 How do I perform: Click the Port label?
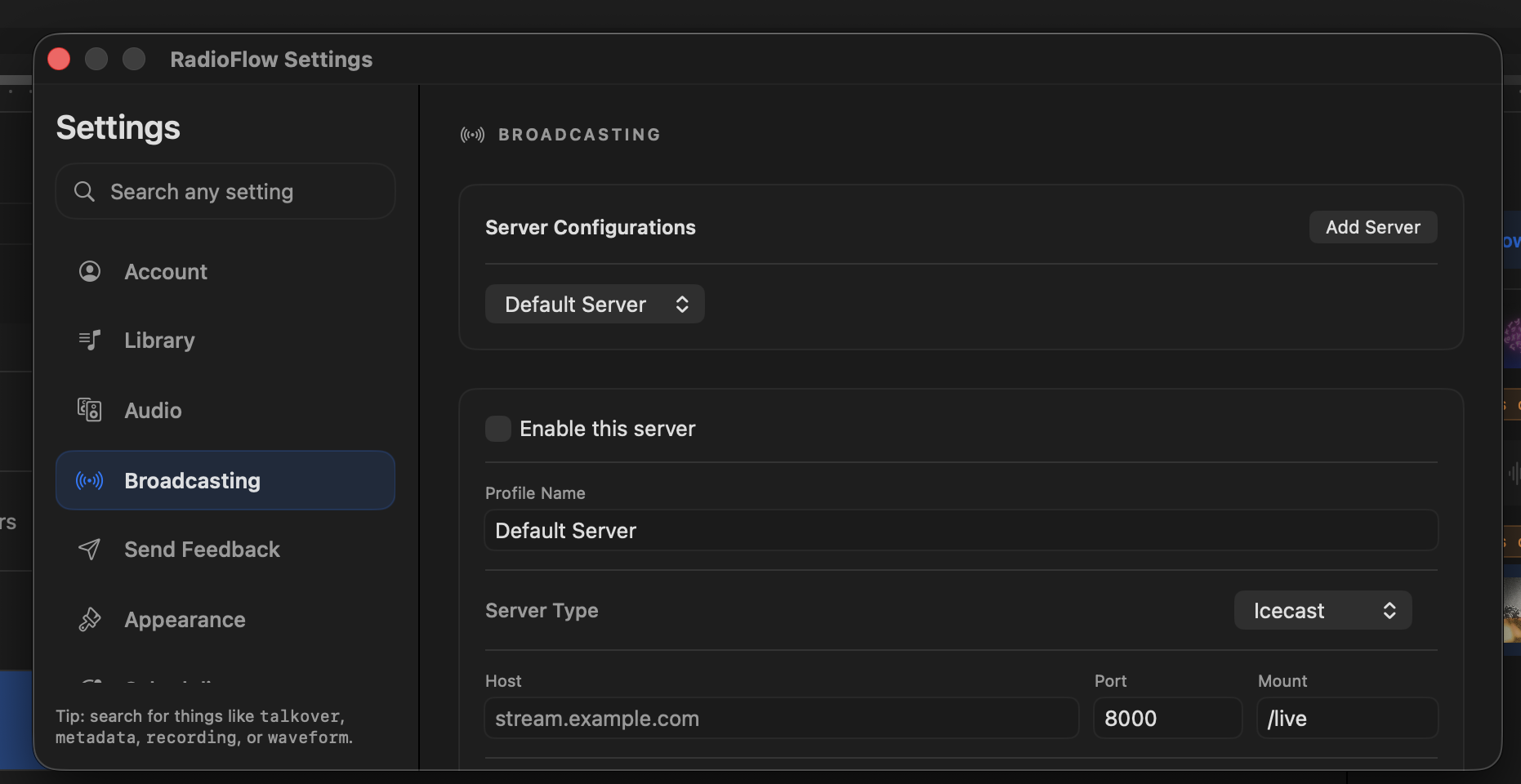(1110, 681)
